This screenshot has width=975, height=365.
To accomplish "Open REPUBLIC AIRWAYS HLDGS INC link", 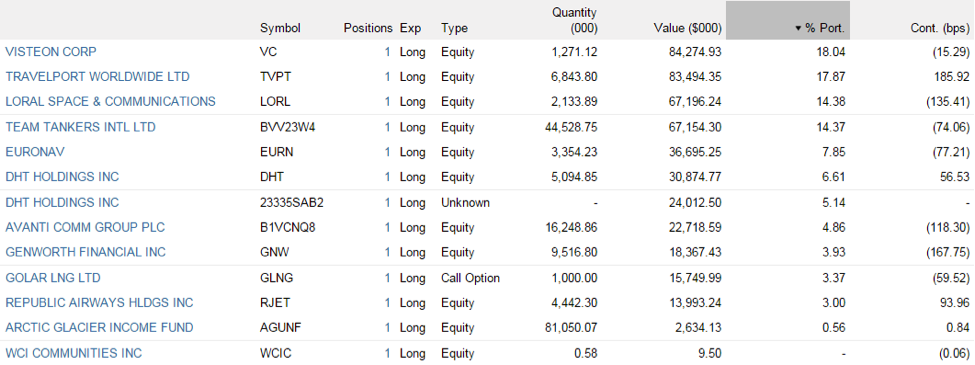I will 99,303.
